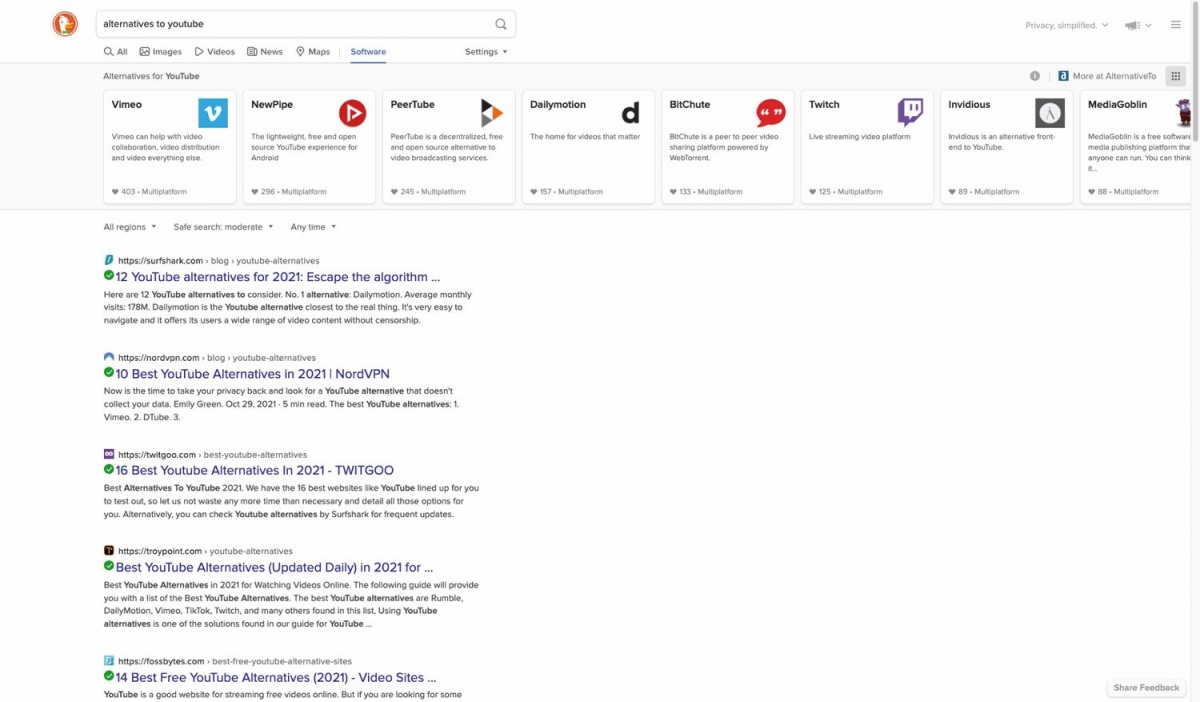The width and height of the screenshot is (1200, 702).
Task: Click the Troypoint favicon
Action: pyautogui.click(x=109, y=551)
